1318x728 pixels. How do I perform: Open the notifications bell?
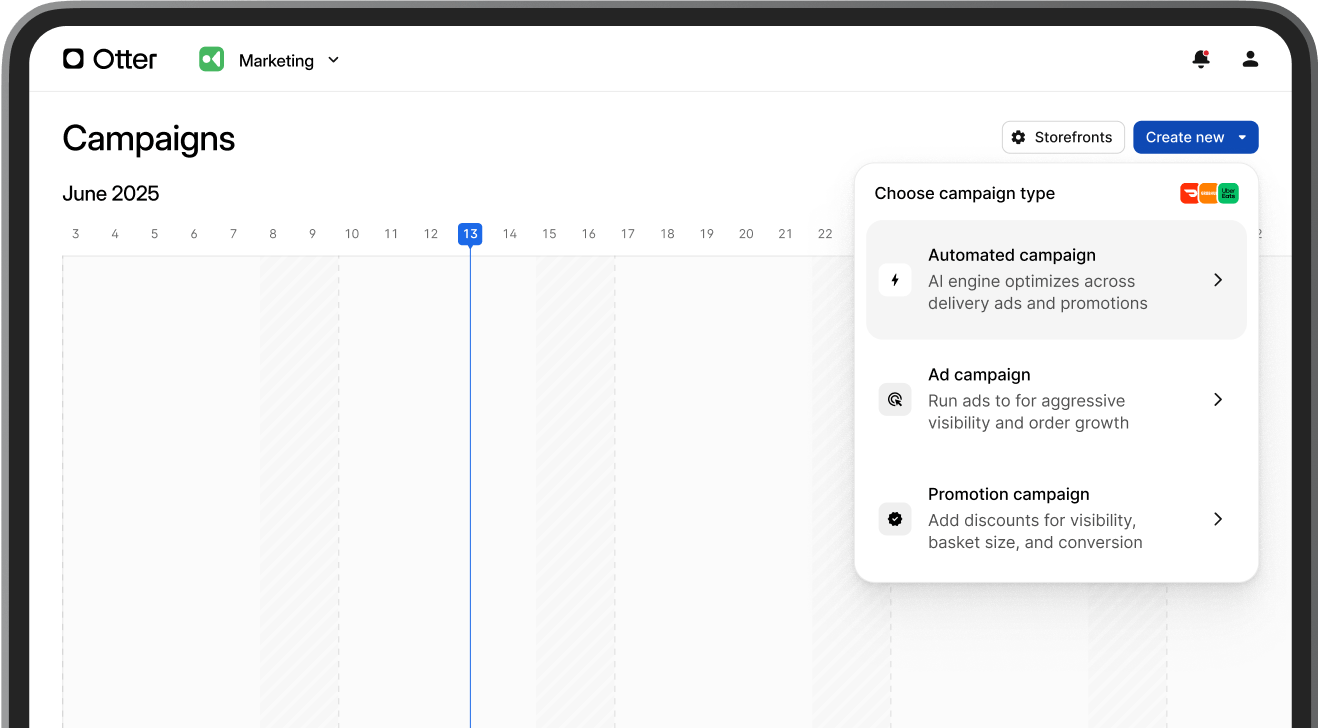pyautogui.click(x=1201, y=59)
